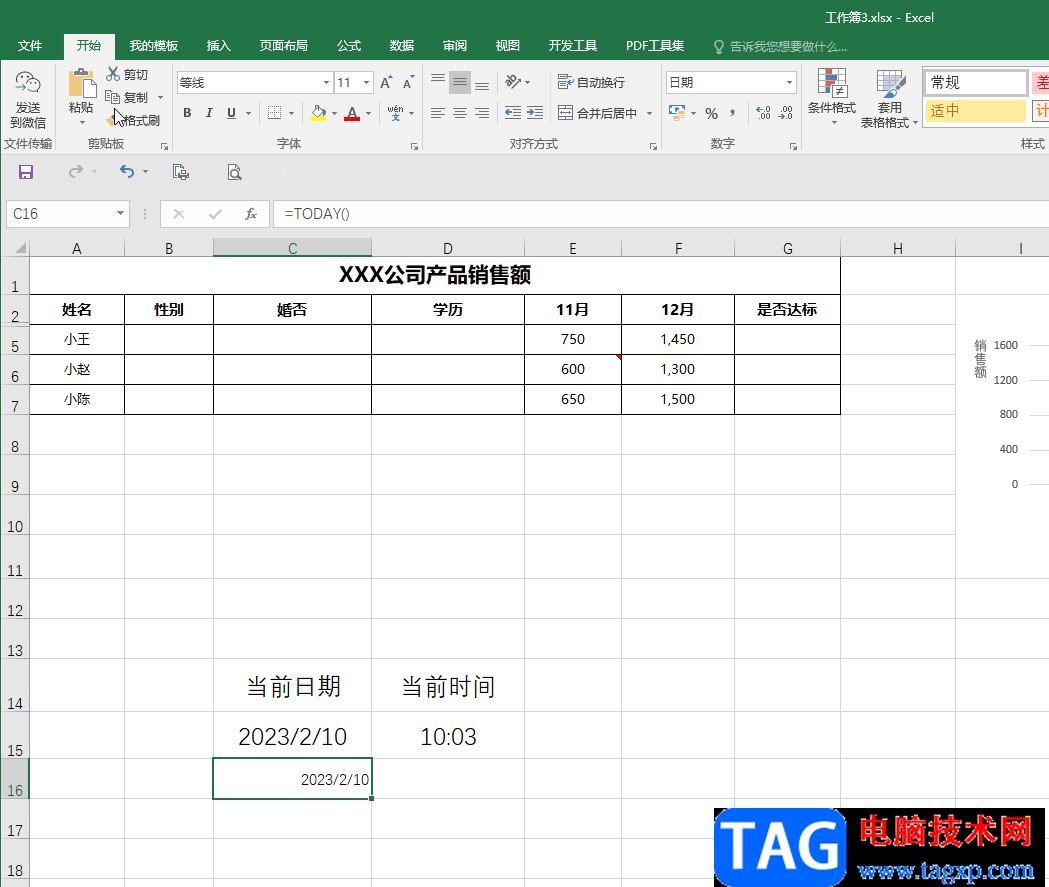Open the 公式 ribbon tab

(x=349, y=45)
